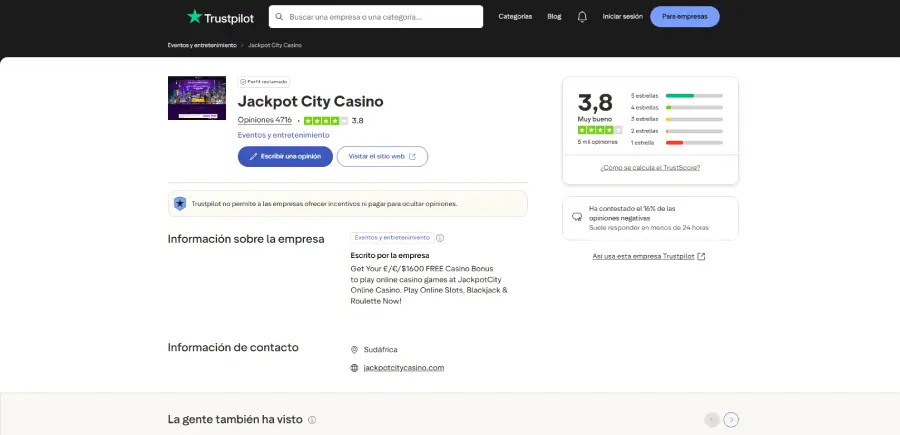Click the speech bubble icon in response card

[577, 218]
